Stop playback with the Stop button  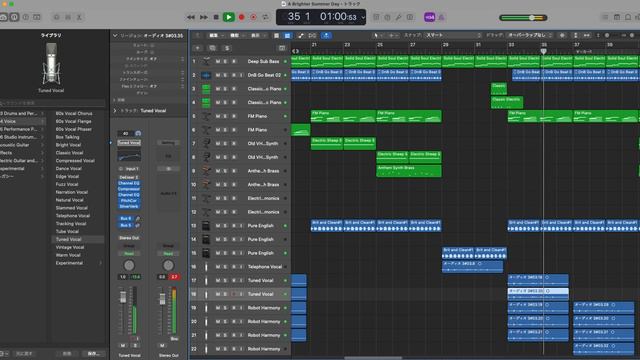coord(216,17)
